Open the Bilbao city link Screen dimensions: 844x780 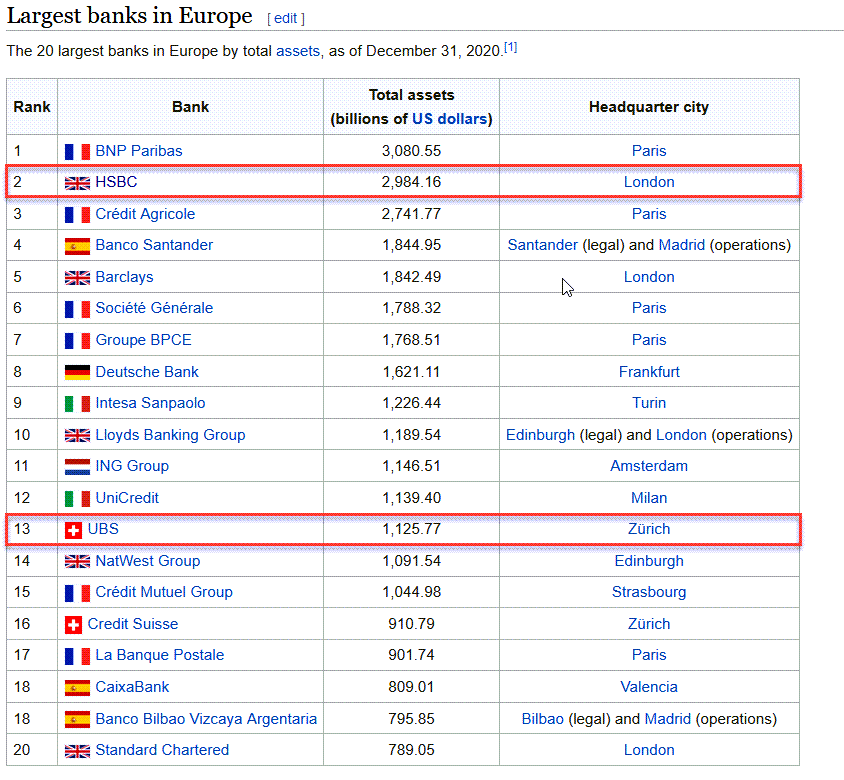click(x=543, y=719)
